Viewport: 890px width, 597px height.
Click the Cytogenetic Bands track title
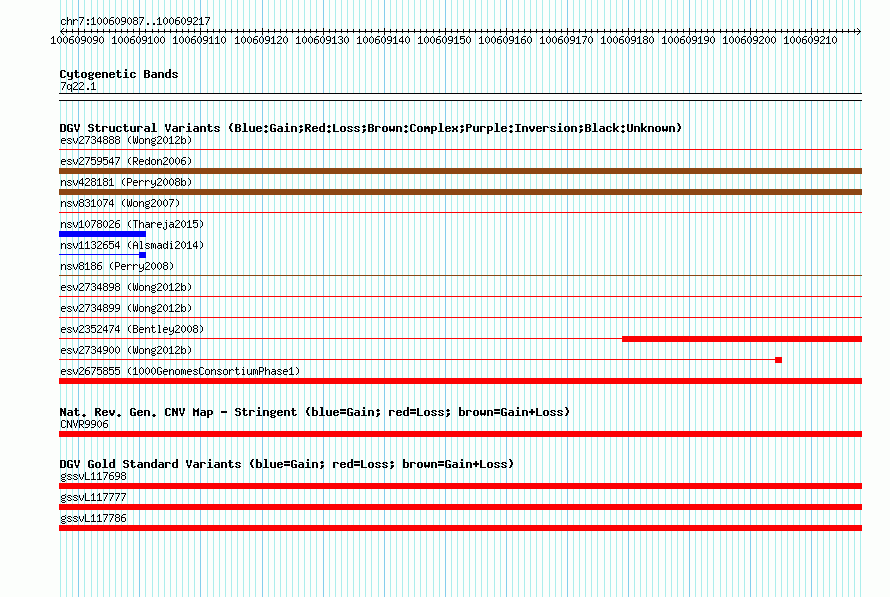(119, 74)
